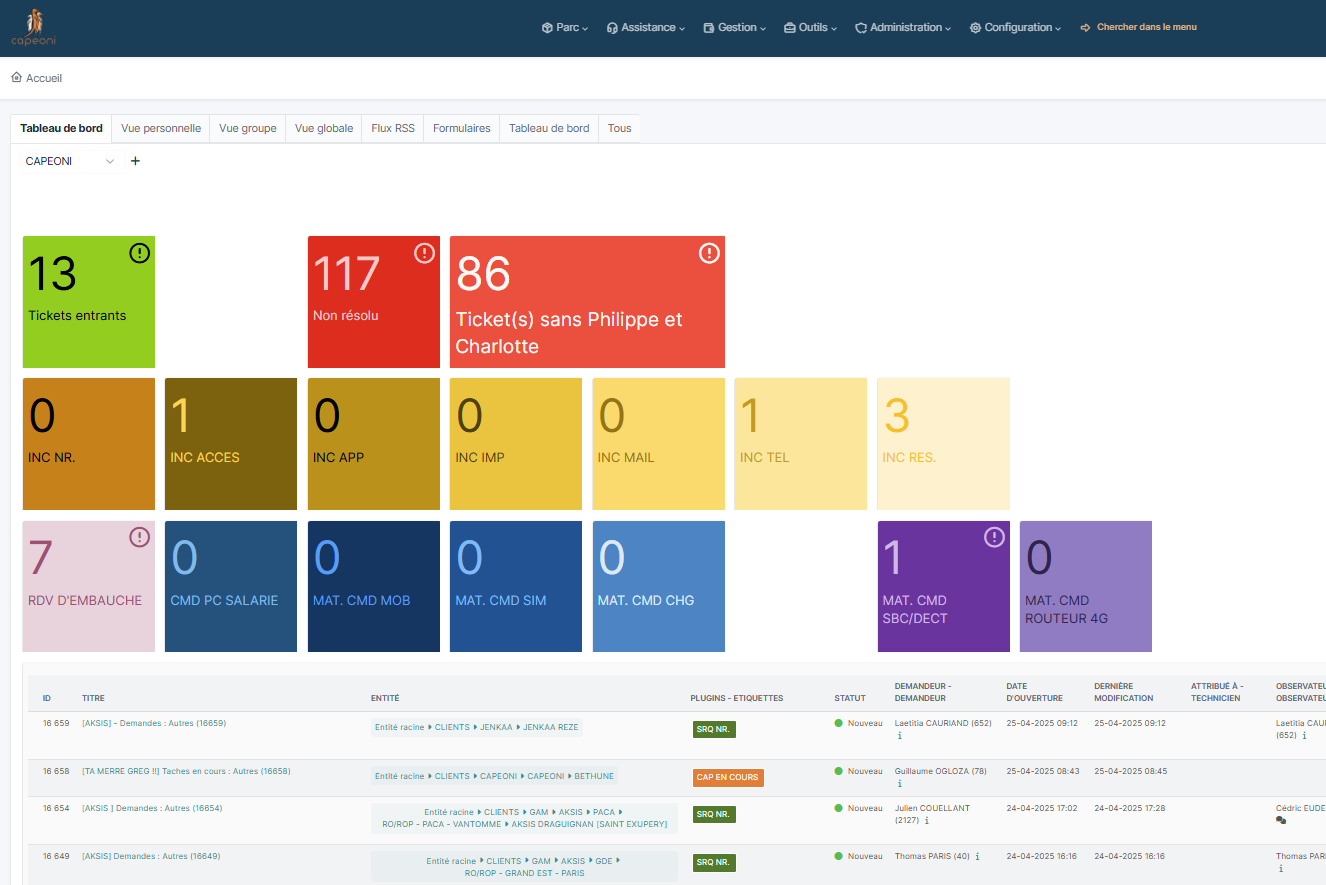The image size is (1326, 885).
Task: Open ticket [AKSIS] Demandes : Autres (16649)
Action: point(151,856)
